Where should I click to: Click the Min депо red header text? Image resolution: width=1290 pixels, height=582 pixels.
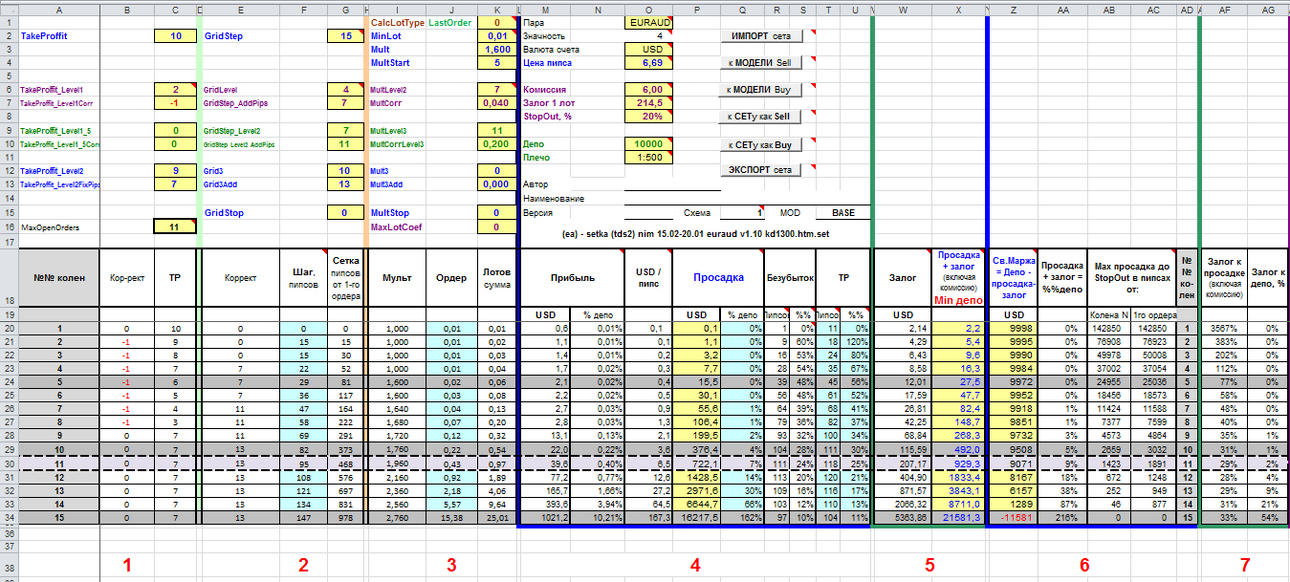[958, 300]
